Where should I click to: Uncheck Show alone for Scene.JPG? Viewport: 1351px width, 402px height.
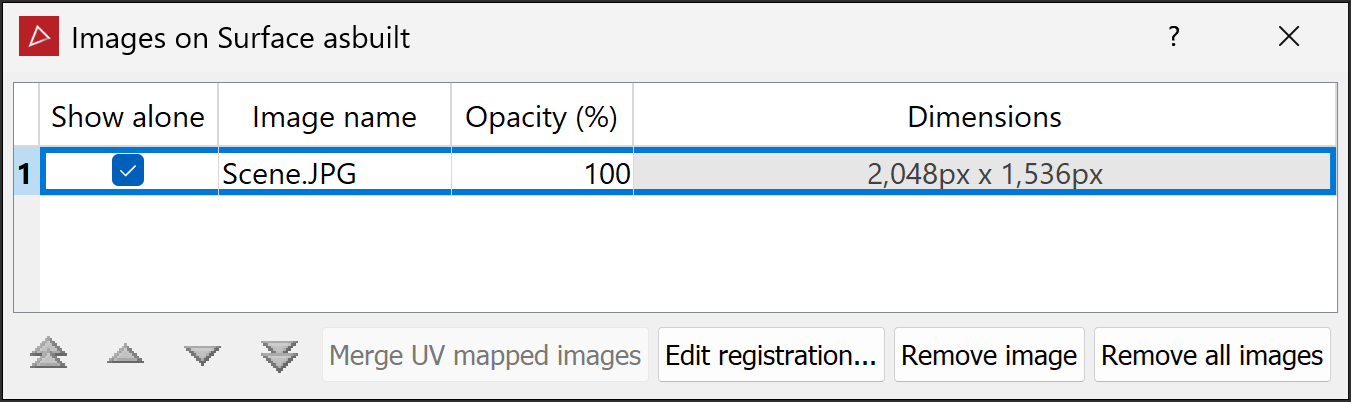tap(128, 172)
